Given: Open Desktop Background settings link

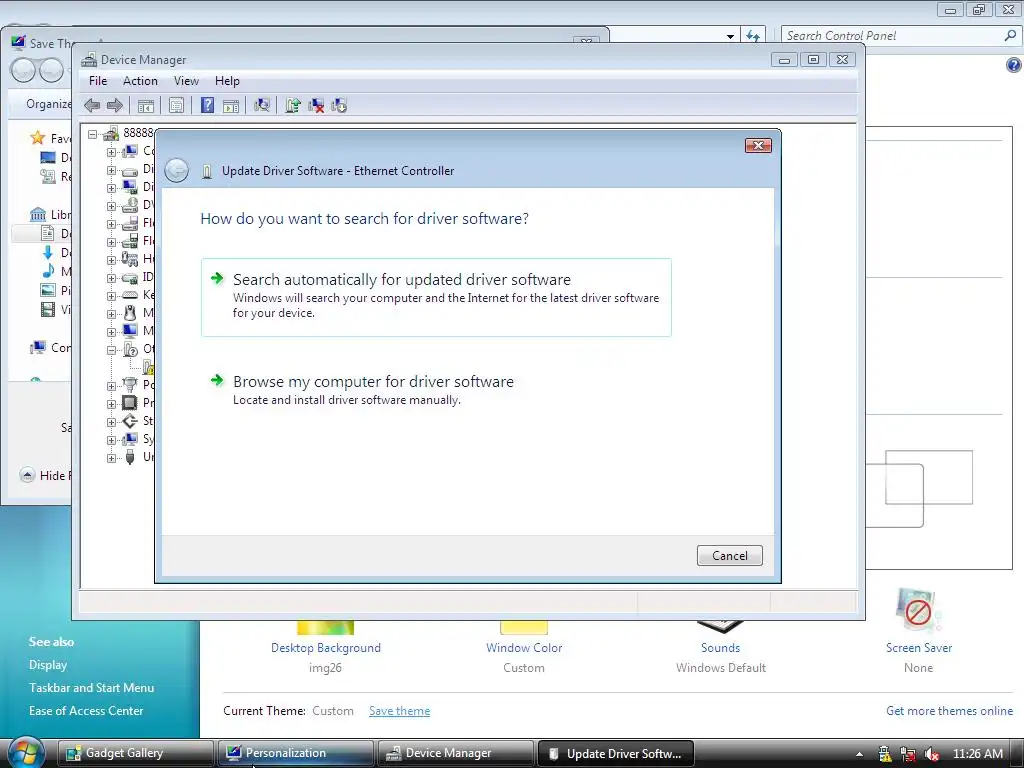Looking at the screenshot, I should click(326, 648).
